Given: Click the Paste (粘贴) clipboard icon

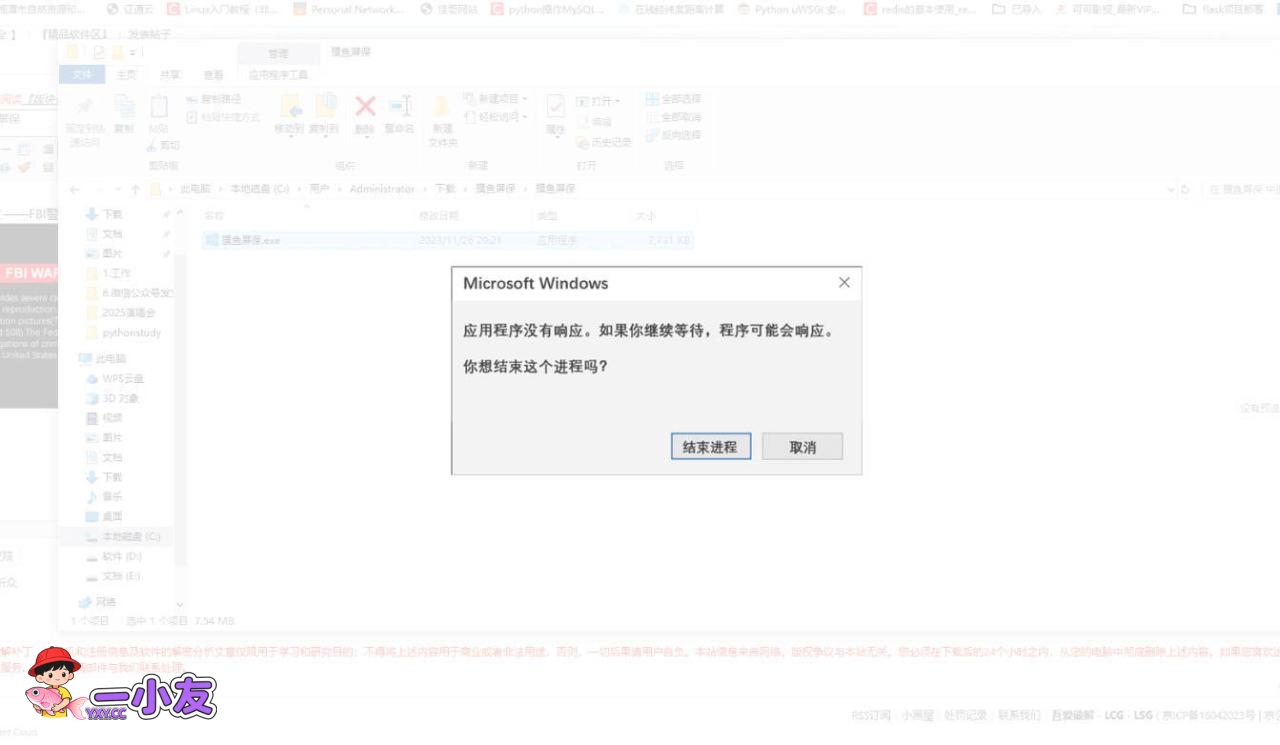Looking at the screenshot, I should [x=159, y=108].
